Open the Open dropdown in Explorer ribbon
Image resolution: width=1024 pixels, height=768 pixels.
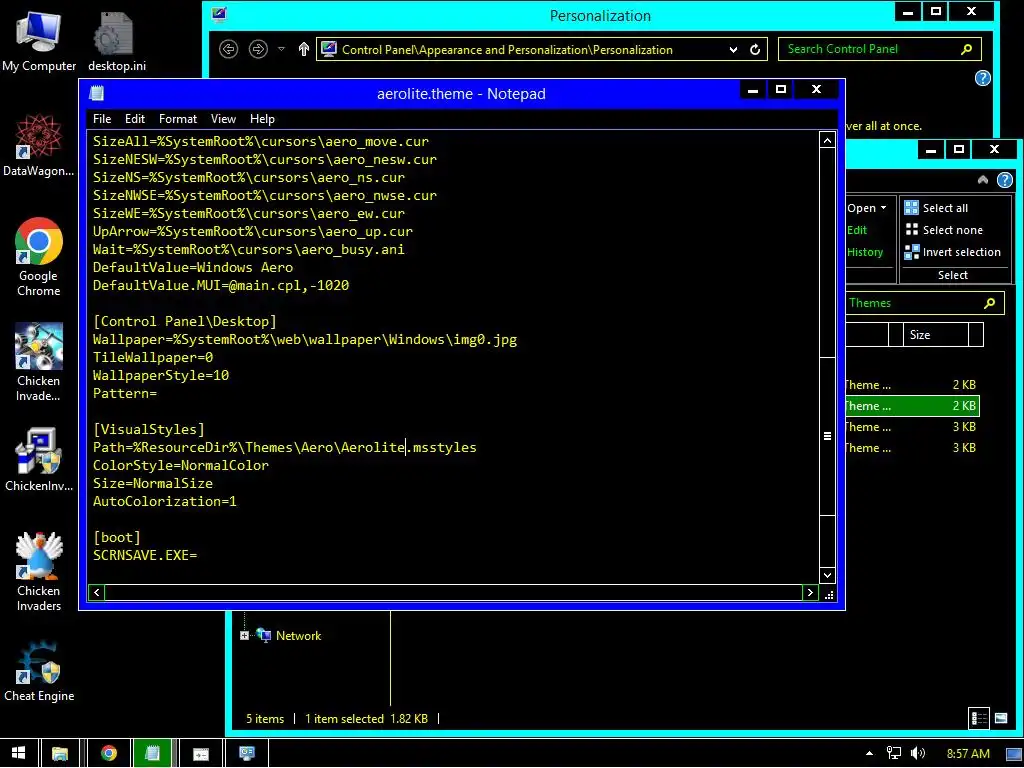tap(867, 208)
